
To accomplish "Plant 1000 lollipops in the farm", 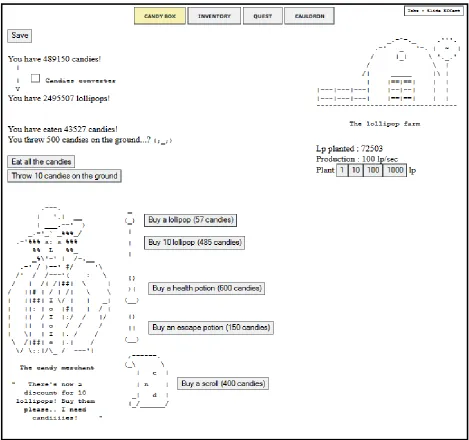I will click(395, 170).
